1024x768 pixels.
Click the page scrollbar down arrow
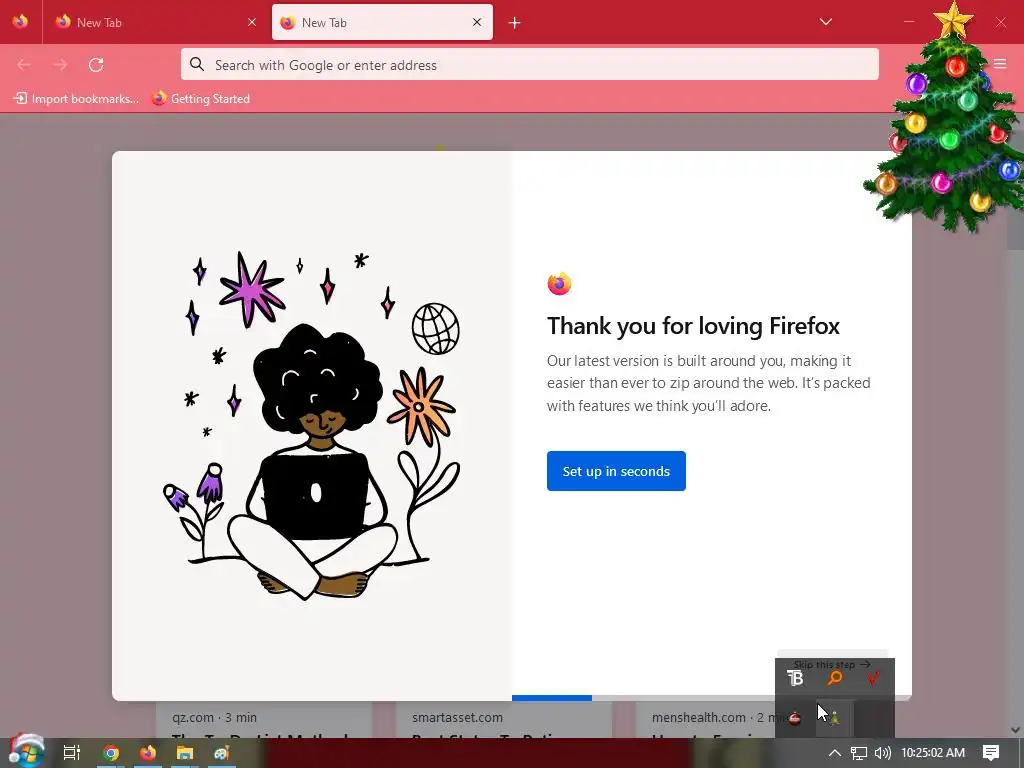tap(1016, 730)
